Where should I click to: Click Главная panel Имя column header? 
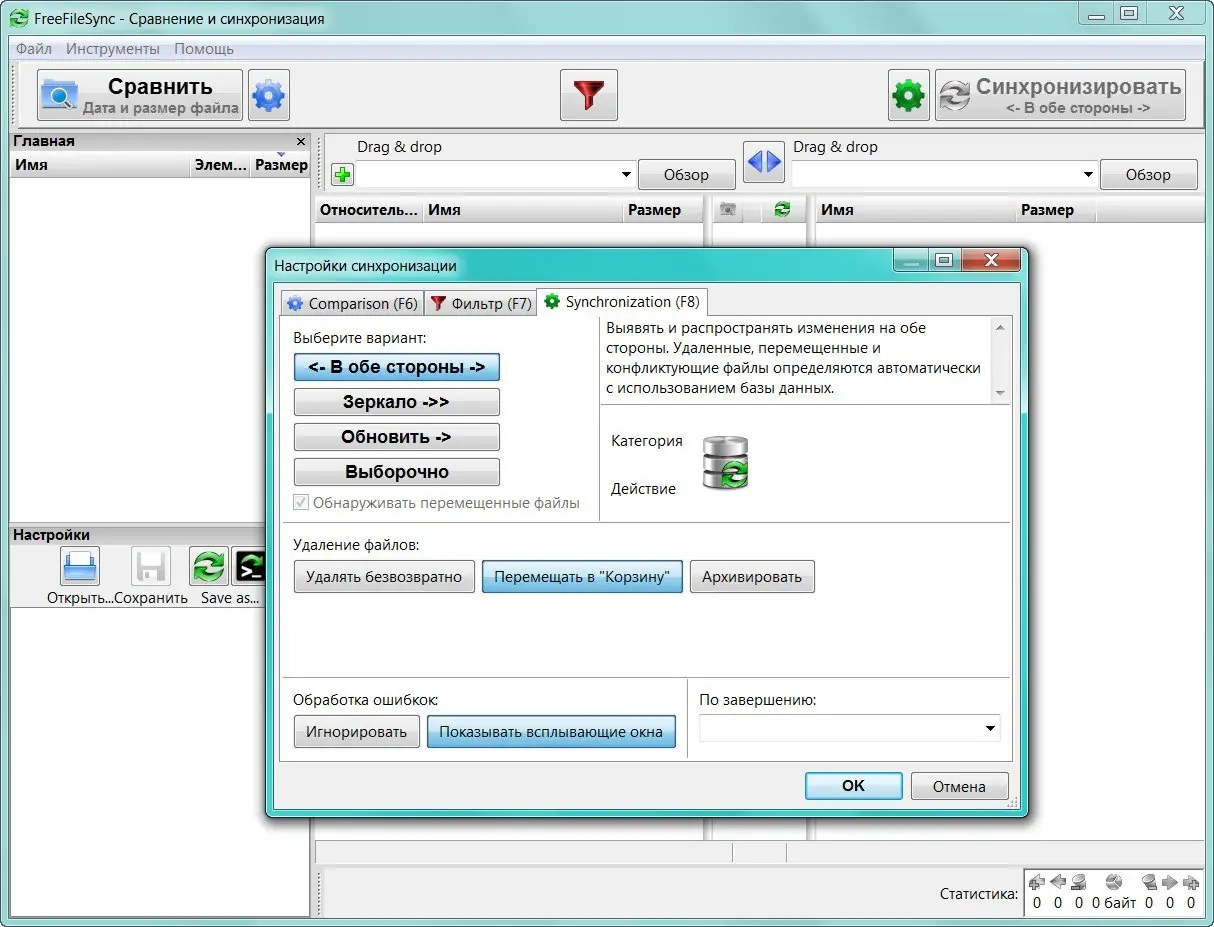point(100,165)
